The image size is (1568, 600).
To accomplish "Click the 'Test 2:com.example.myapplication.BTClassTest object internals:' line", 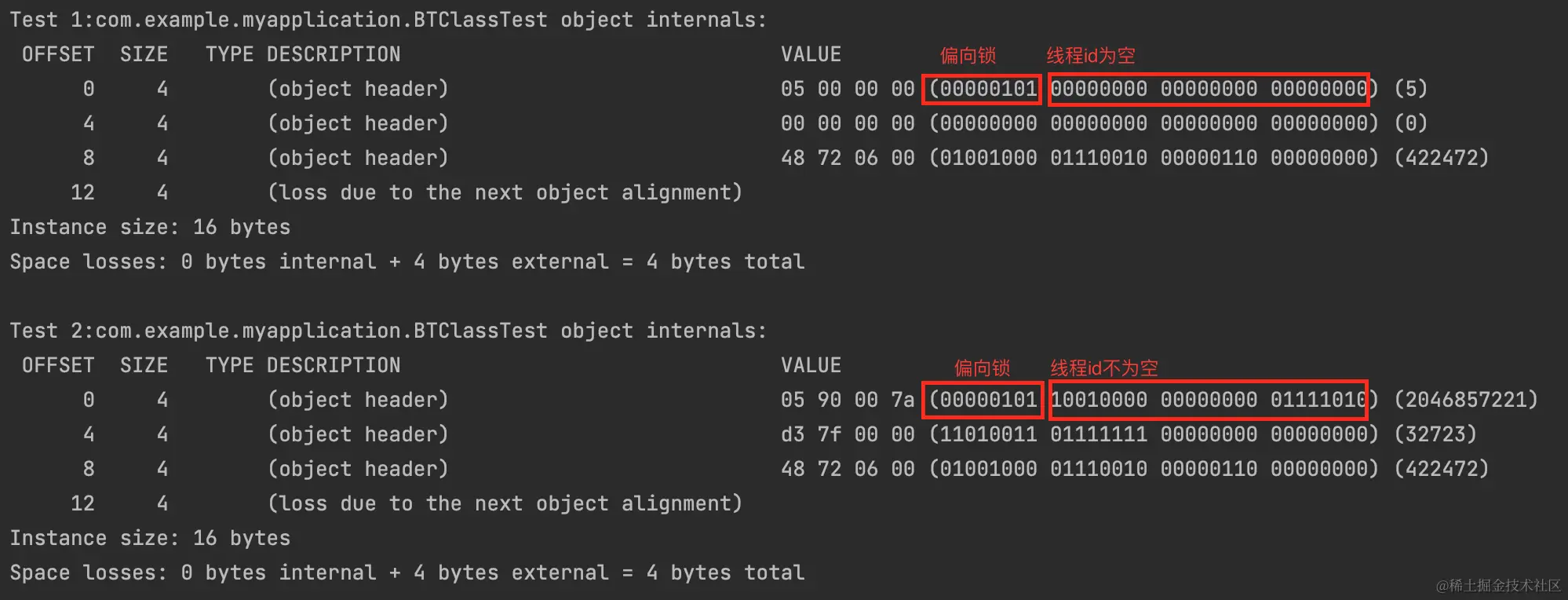I will 388,331.
